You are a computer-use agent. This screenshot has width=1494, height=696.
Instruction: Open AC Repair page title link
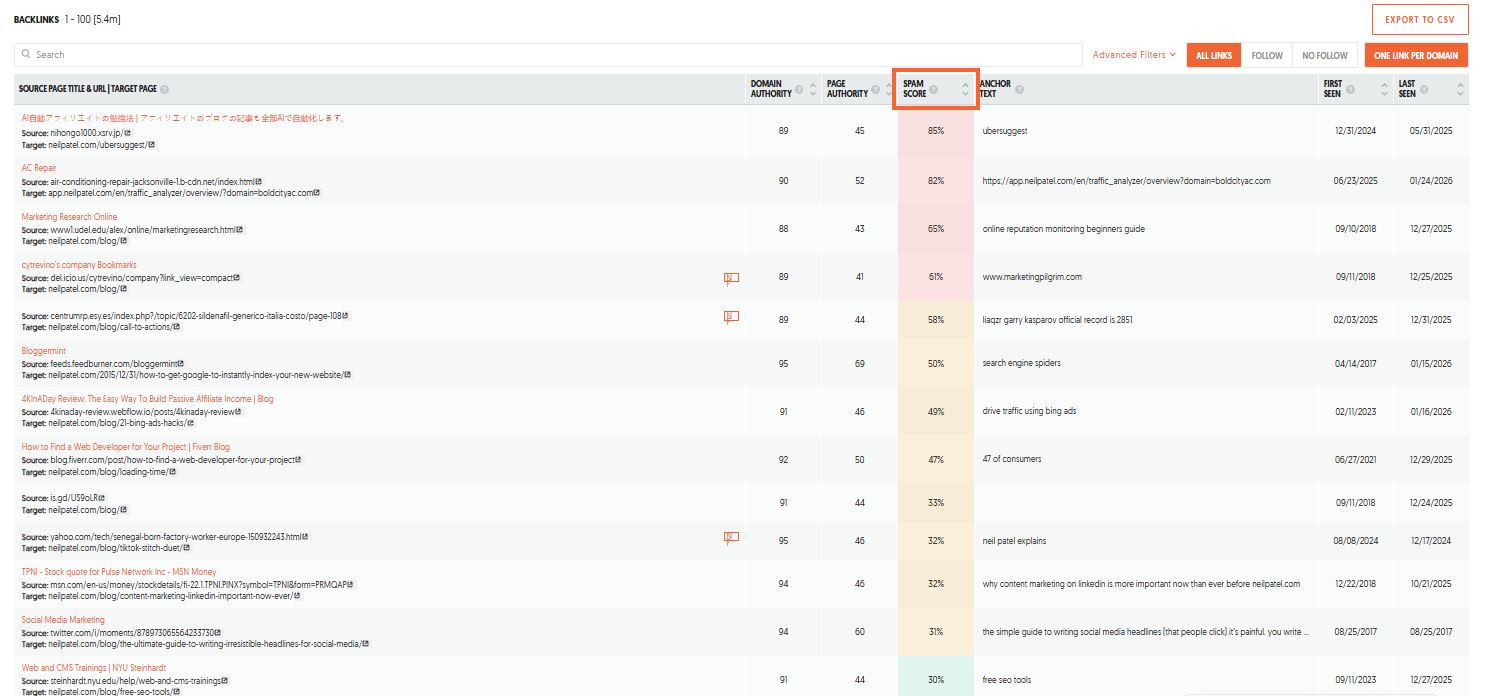(39, 168)
